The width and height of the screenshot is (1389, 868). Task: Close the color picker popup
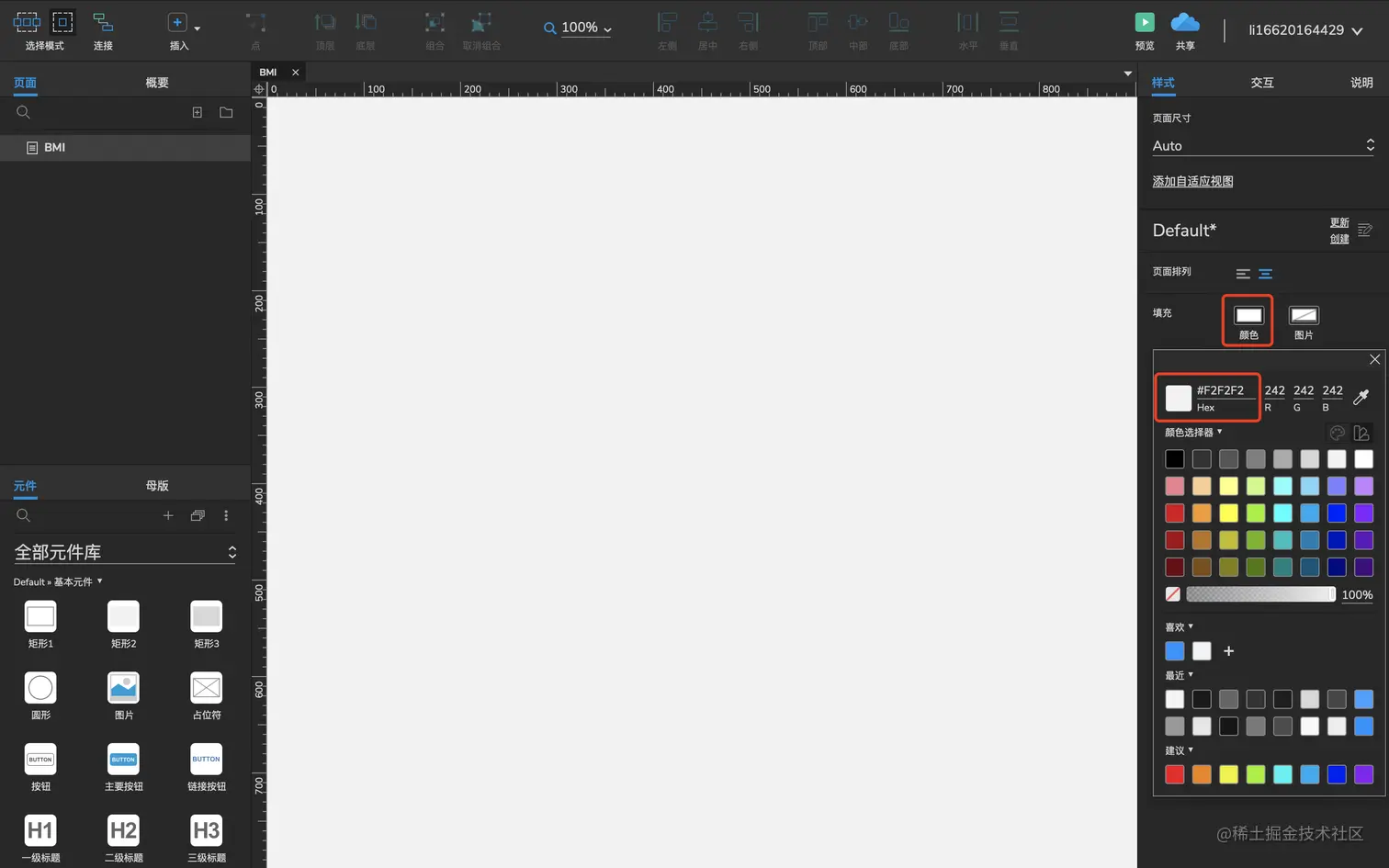[x=1374, y=359]
